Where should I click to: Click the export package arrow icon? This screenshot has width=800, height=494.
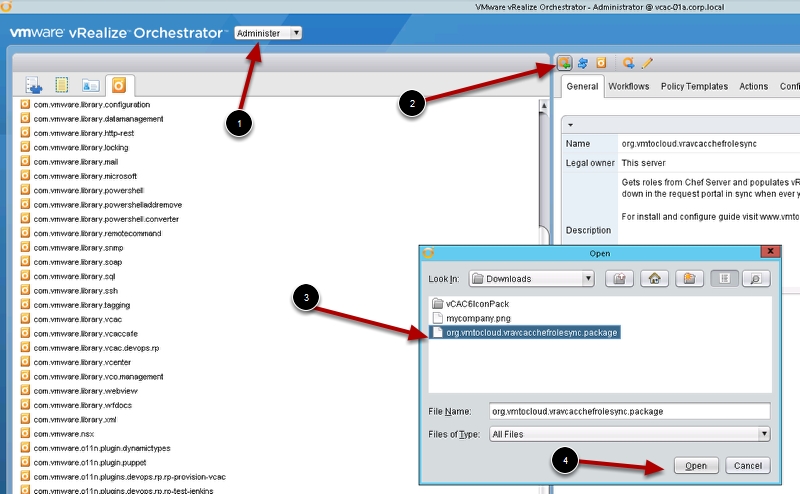point(628,63)
